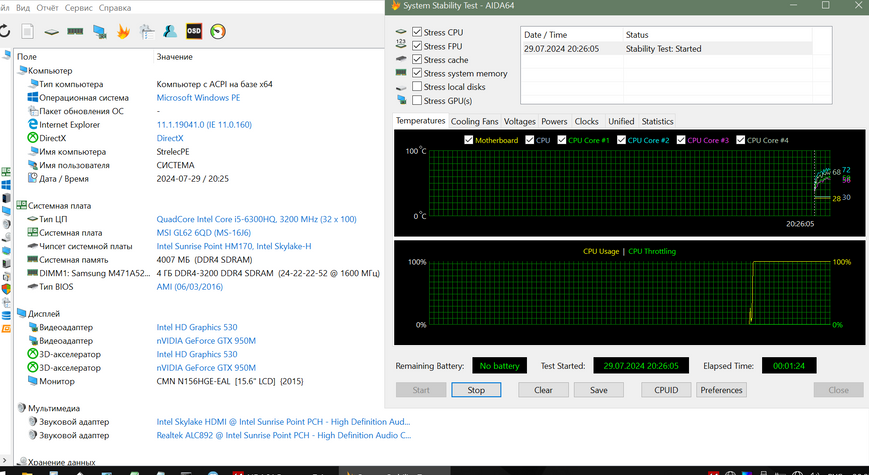Open the Отчёт menu
Viewport: 869px width, 475px height.
pos(48,8)
